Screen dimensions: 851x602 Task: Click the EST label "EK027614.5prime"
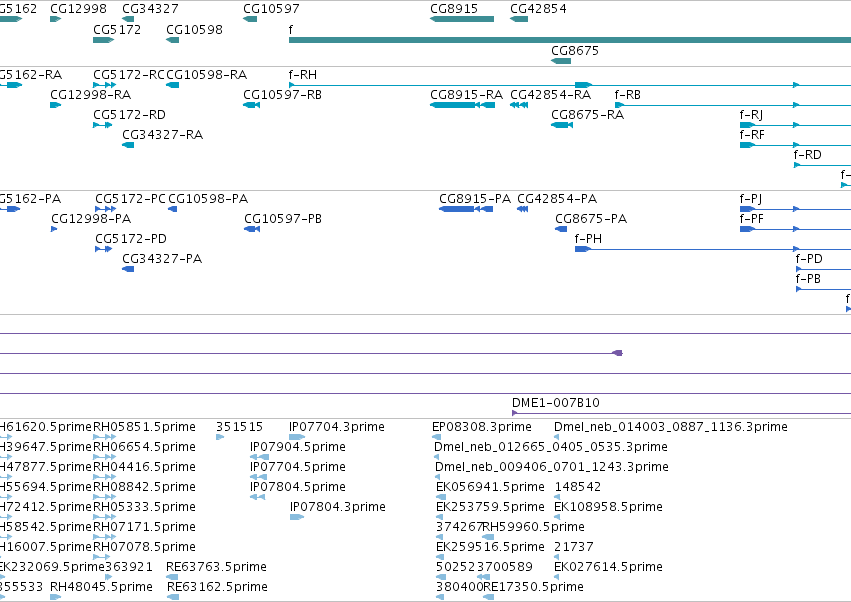tap(608, 567)
